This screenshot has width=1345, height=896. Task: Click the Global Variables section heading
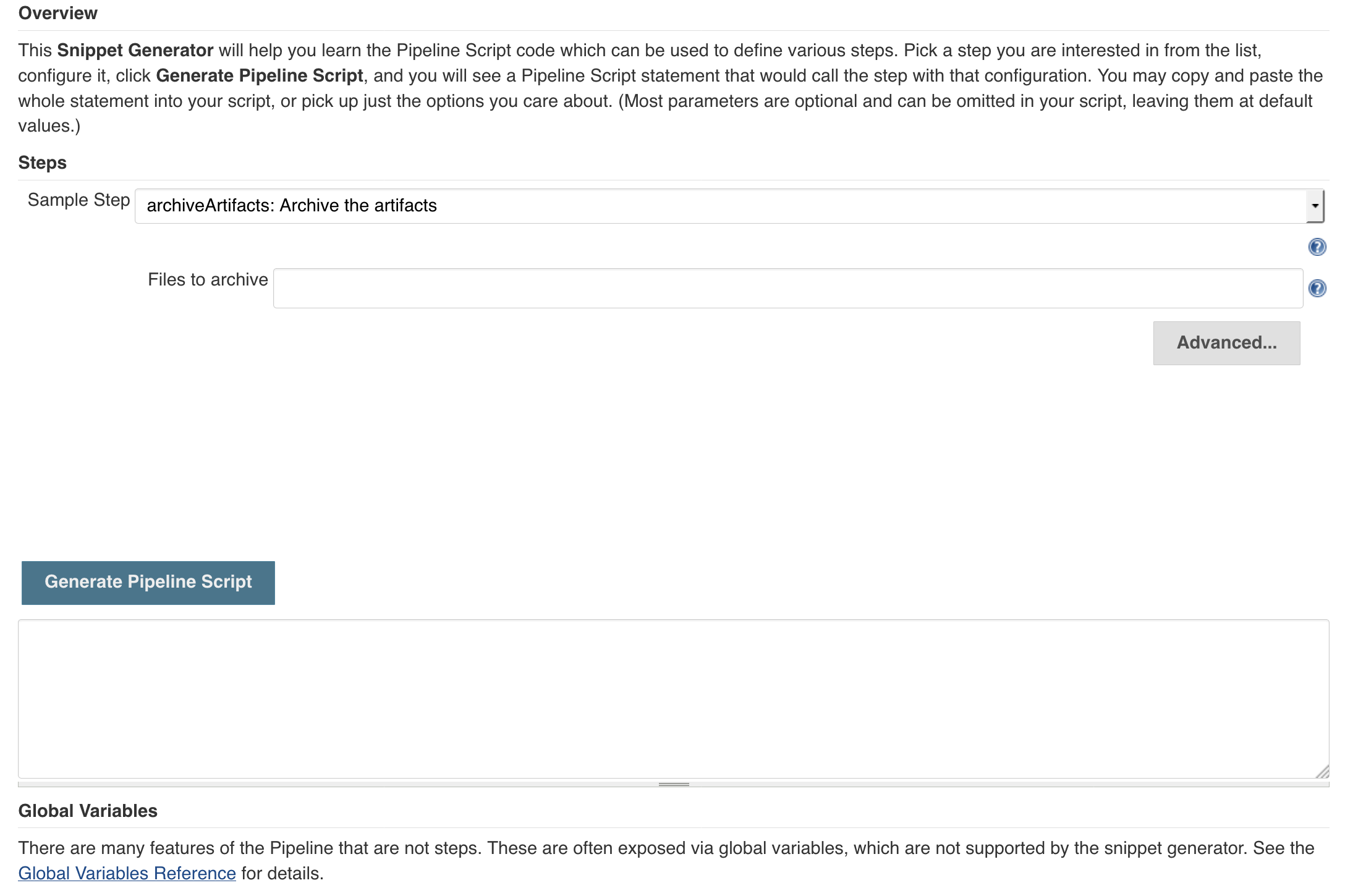pyautogui.click(x=88, y=811)
